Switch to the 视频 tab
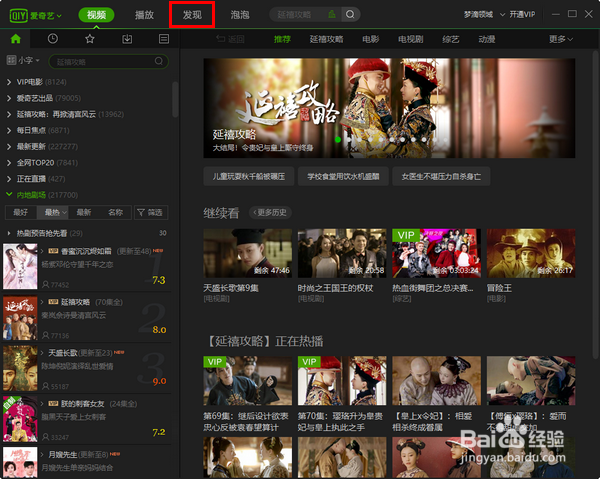The height and width of the screenshot is (479, 600). coord(96,15)
